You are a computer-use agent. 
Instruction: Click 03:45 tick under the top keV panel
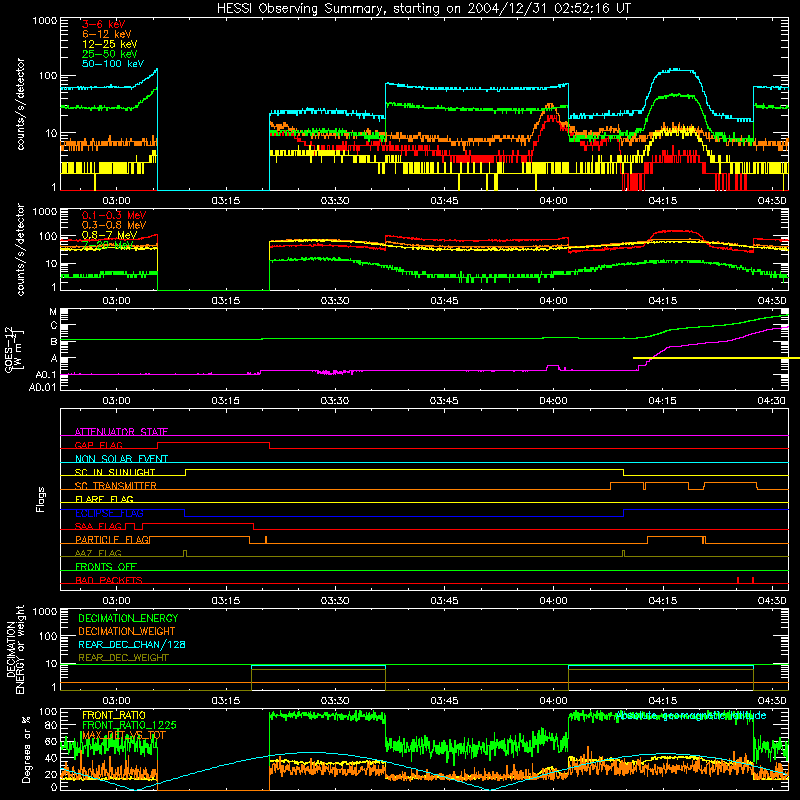[444, 201]
